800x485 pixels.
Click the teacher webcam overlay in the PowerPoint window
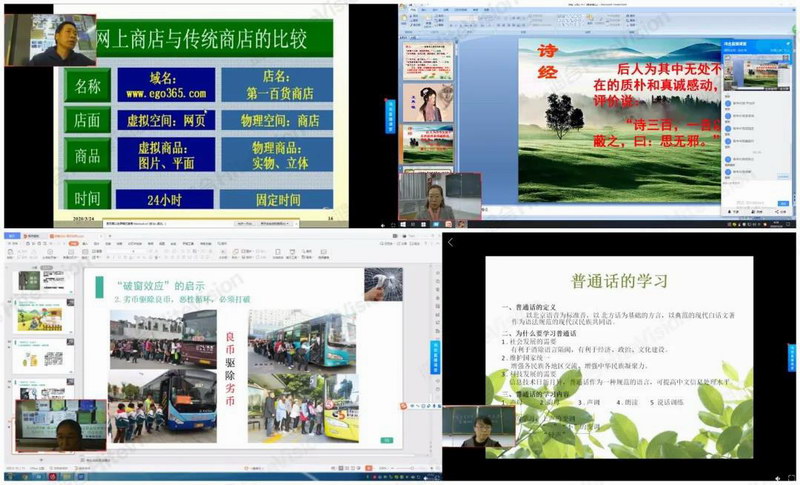pos(439,197)
